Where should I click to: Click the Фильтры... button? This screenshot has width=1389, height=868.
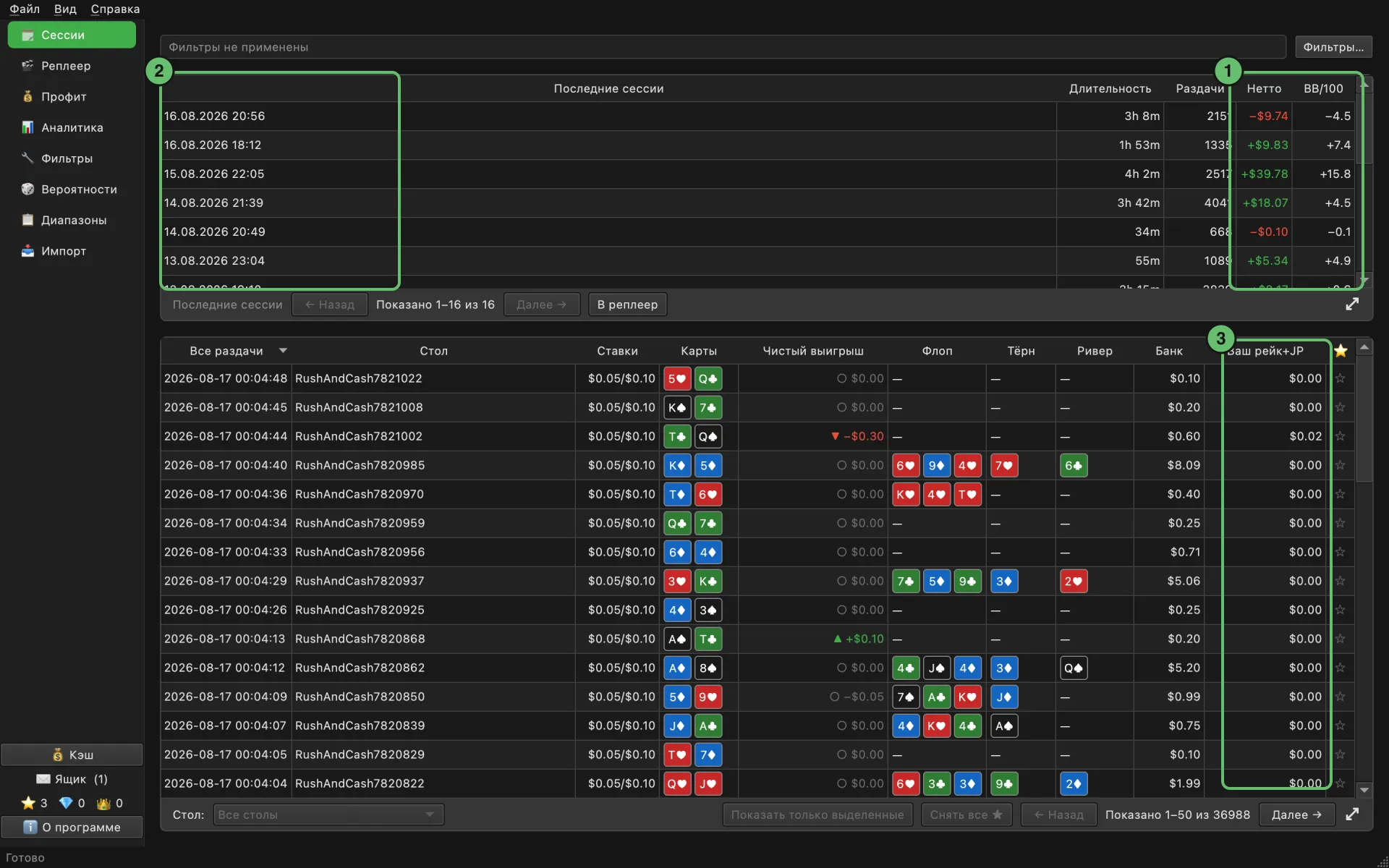pyautogui.click(x=1333, y=47)
